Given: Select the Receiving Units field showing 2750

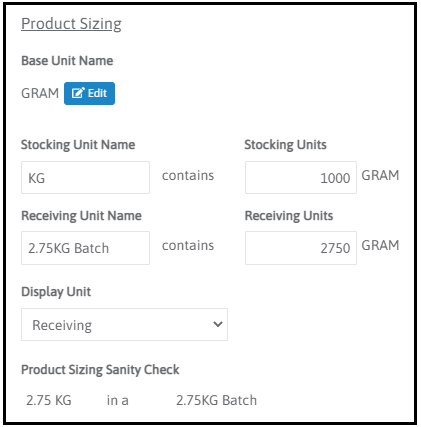Looking at the screenshot, I should point(301,248).
